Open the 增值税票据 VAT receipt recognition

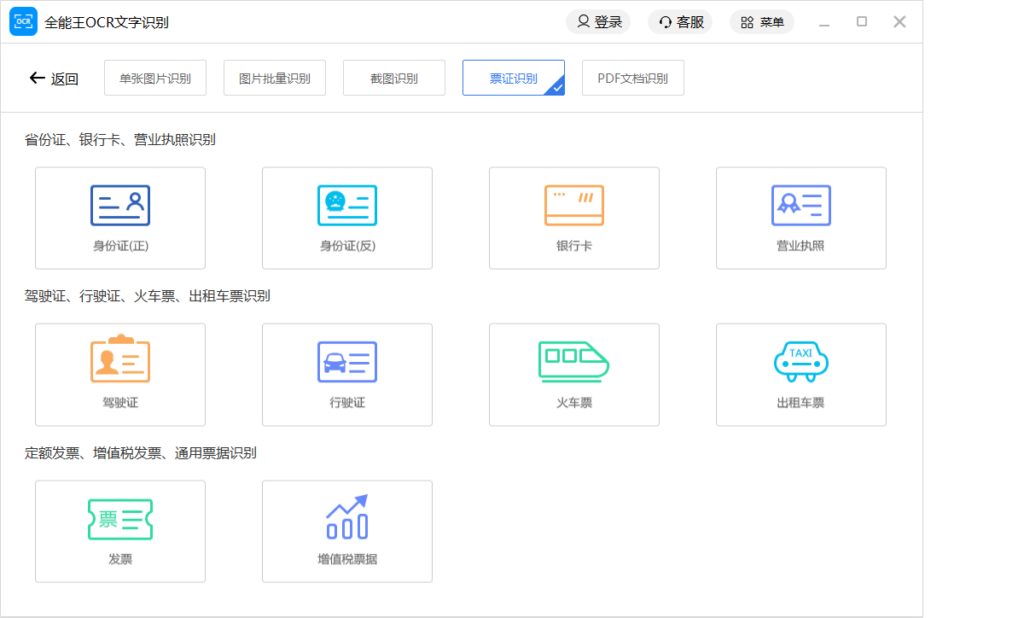[347, 531]
